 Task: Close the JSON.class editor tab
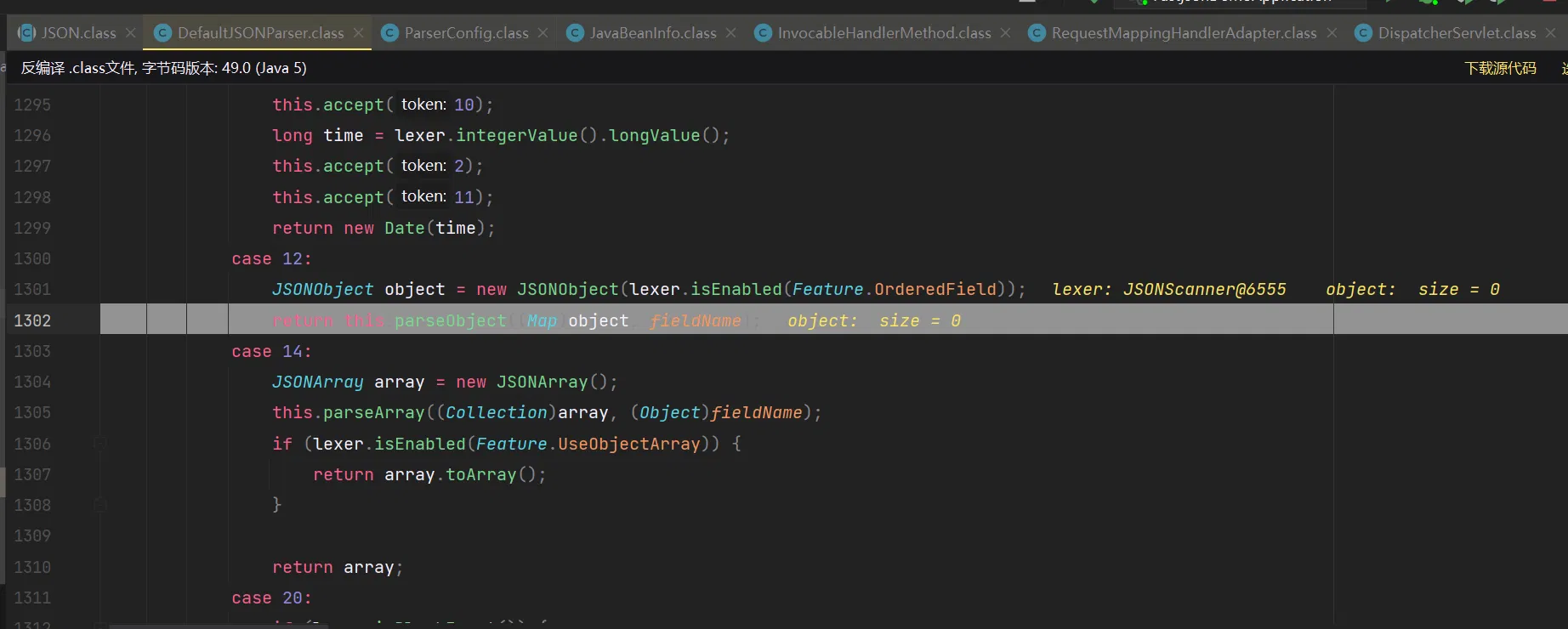(130, 33)
